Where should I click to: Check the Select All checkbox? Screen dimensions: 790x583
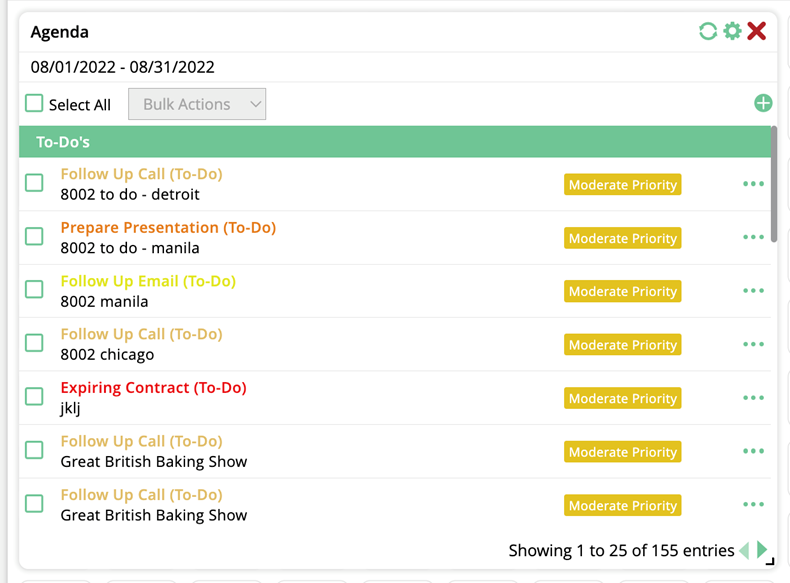[x=35, y=104]
